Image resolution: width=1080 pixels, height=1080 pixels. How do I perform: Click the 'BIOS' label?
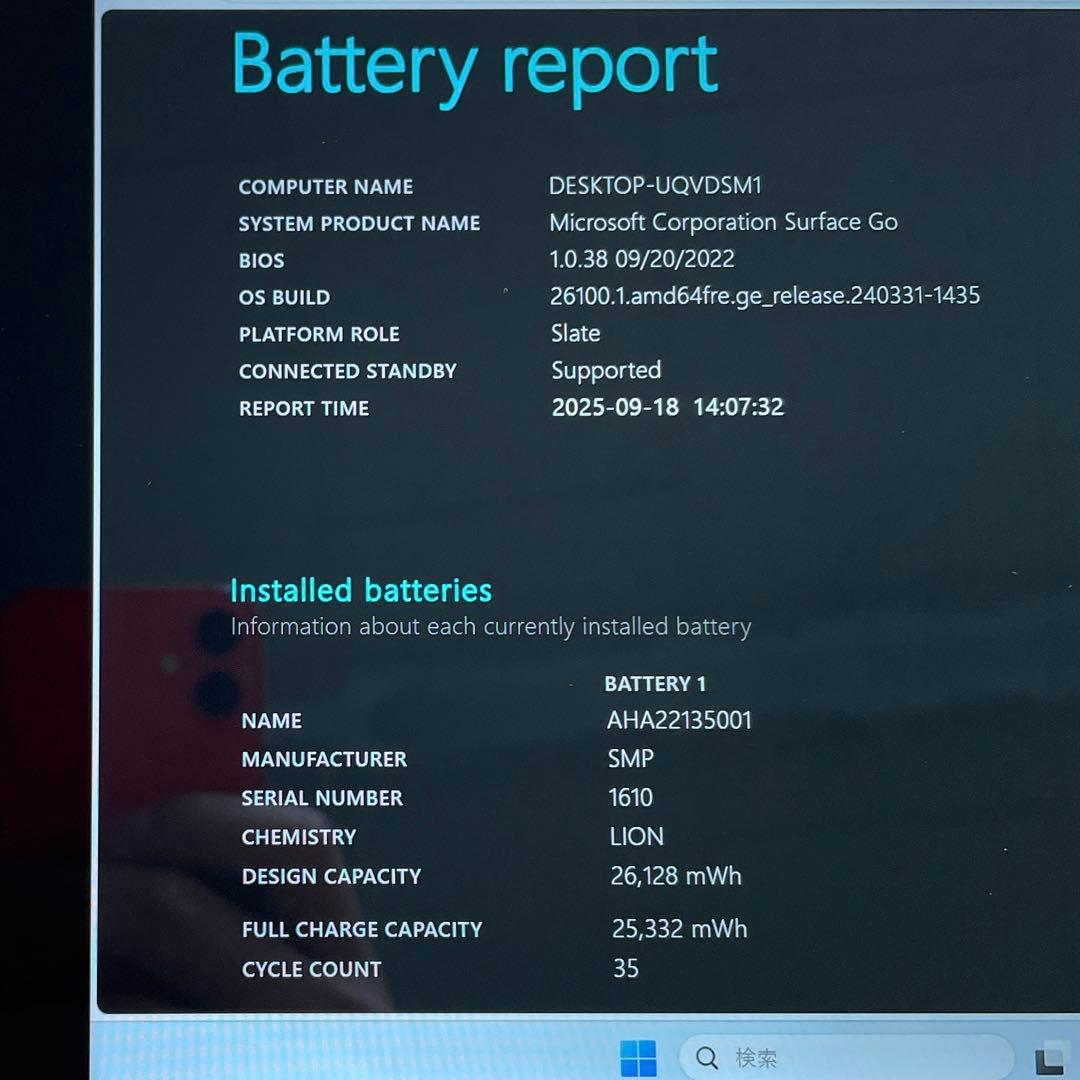tap(261, 261)
